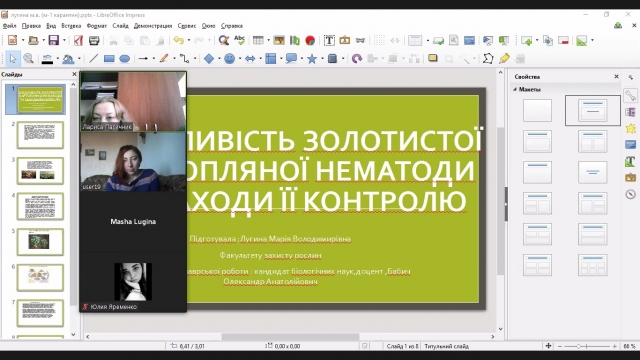Open the Properties wrench deck in sidebar

(x=630, y=96)
